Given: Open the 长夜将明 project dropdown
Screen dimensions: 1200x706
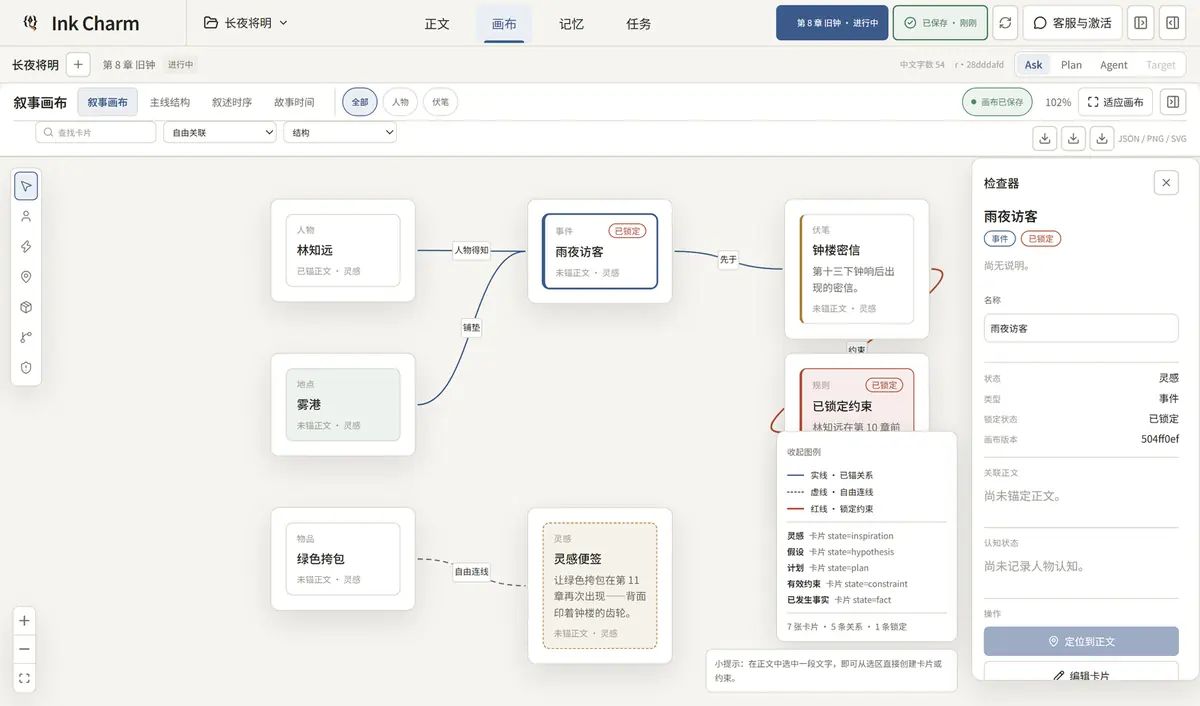Looking at the screenshot, I should [246, 23].
